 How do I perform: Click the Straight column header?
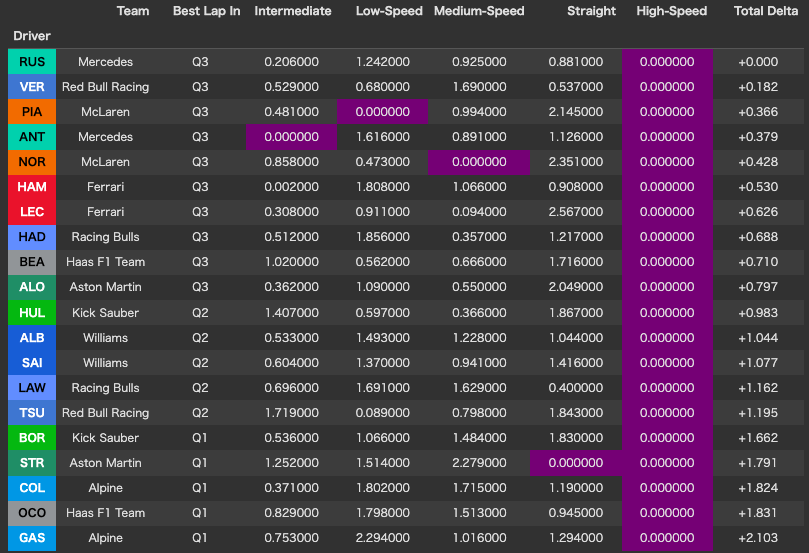click(591, 11)
